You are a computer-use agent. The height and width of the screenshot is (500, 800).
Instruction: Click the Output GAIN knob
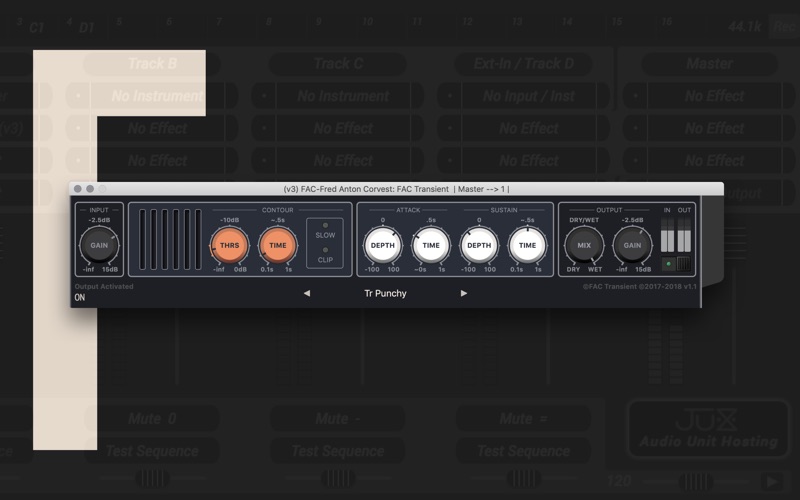point(632,245)
